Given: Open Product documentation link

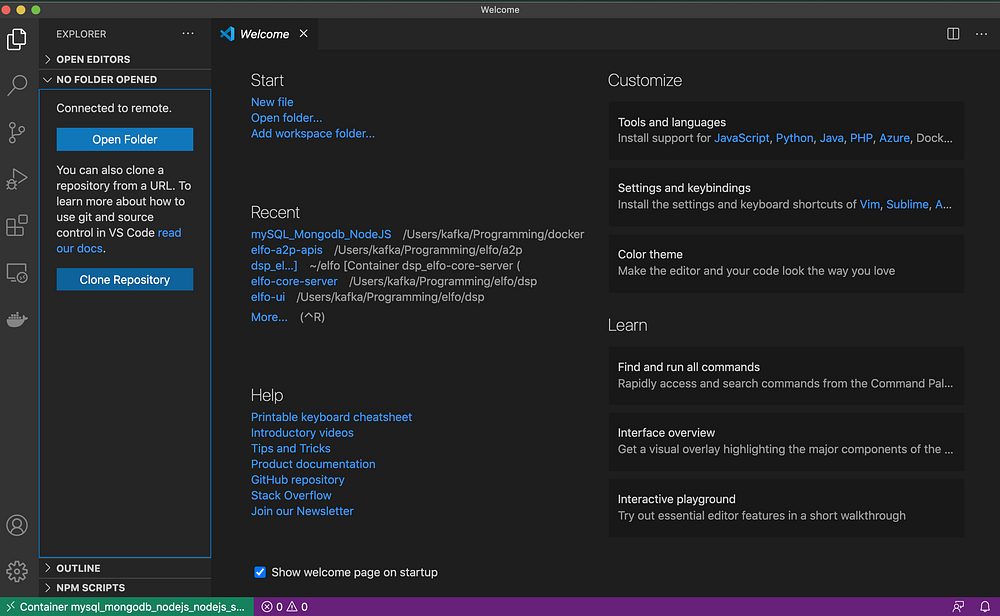Looking at the screenshot, I should tap(312, 464).
